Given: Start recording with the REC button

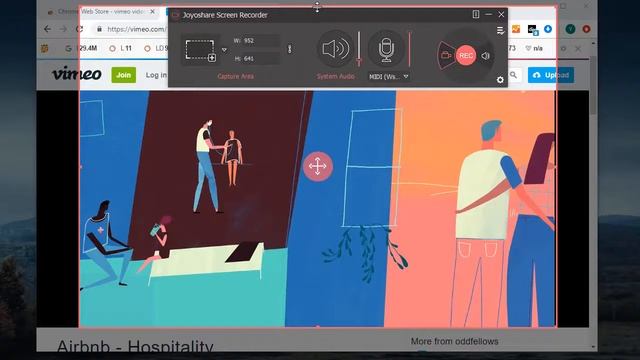Looking at the screenshot, I should tap(466, 56).
